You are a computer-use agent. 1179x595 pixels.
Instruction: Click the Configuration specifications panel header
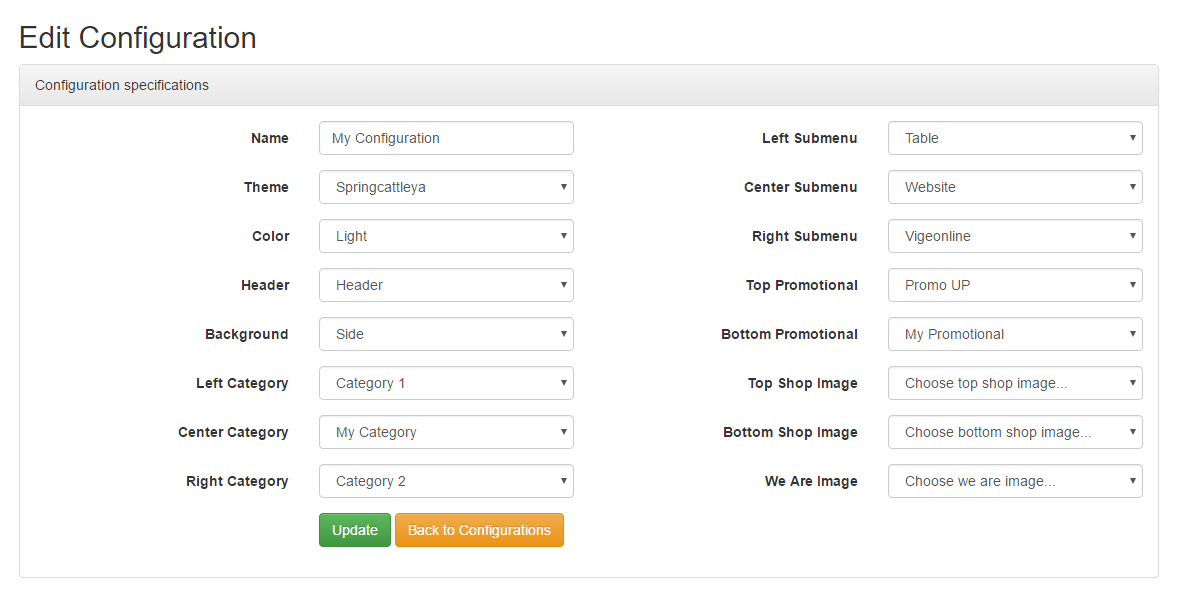click(589, 85)
